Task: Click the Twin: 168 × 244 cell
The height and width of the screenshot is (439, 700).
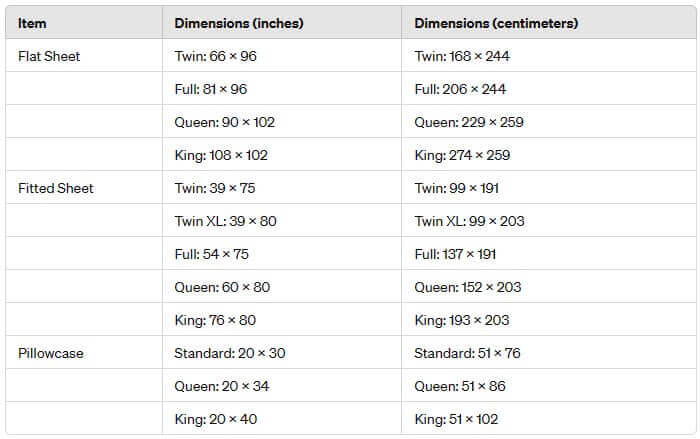Action: pos(462,56)
